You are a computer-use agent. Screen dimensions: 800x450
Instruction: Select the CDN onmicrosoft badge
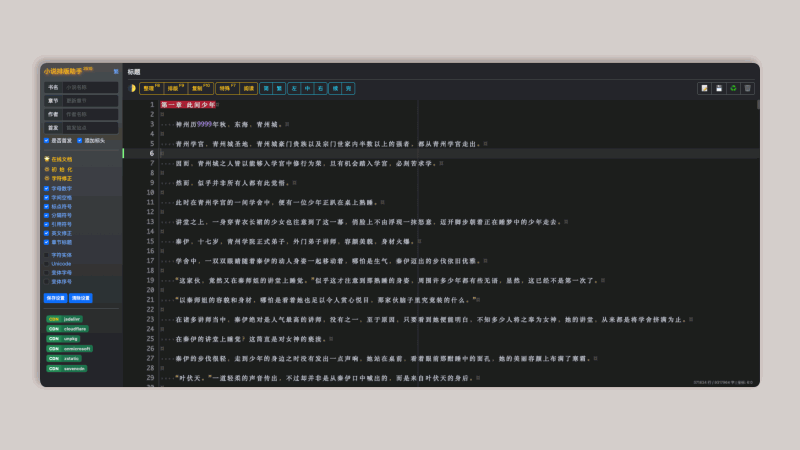[69, 349]
